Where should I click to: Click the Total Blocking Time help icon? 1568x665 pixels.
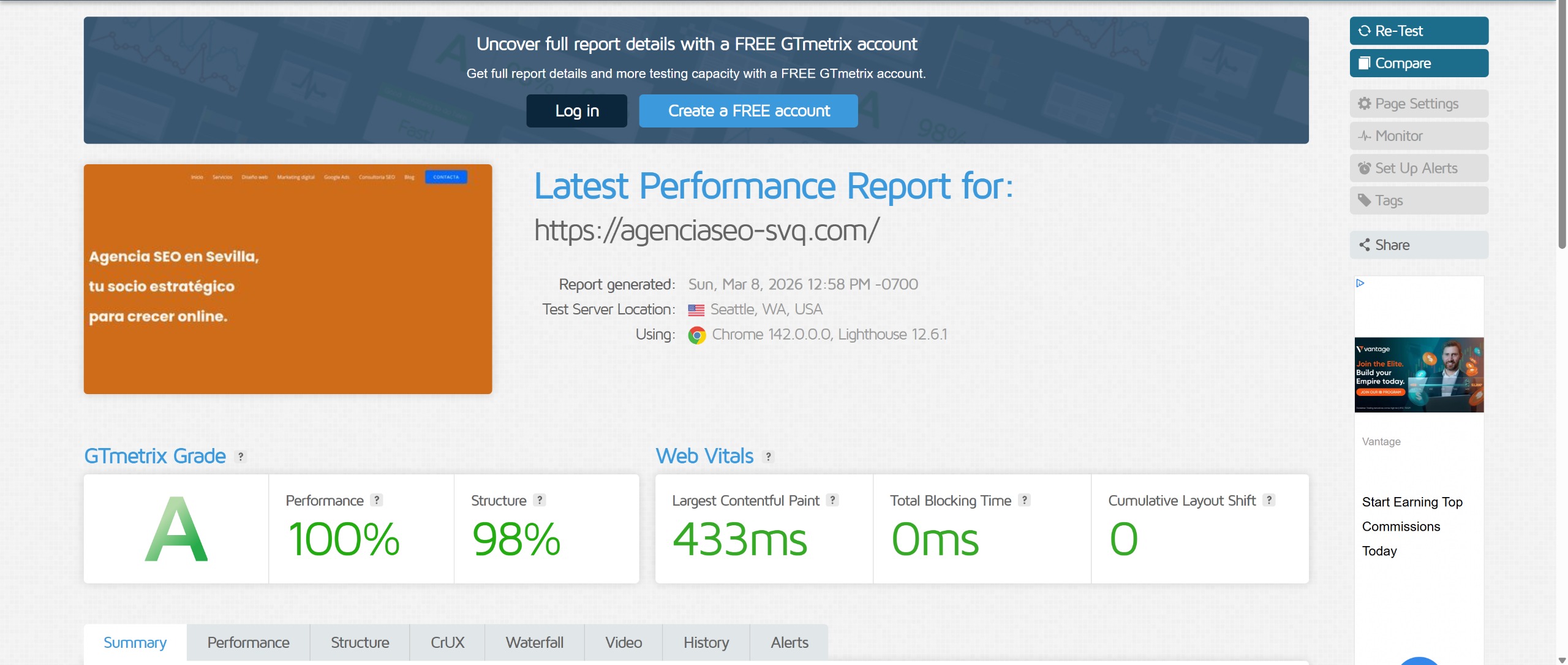[1024, 500]
